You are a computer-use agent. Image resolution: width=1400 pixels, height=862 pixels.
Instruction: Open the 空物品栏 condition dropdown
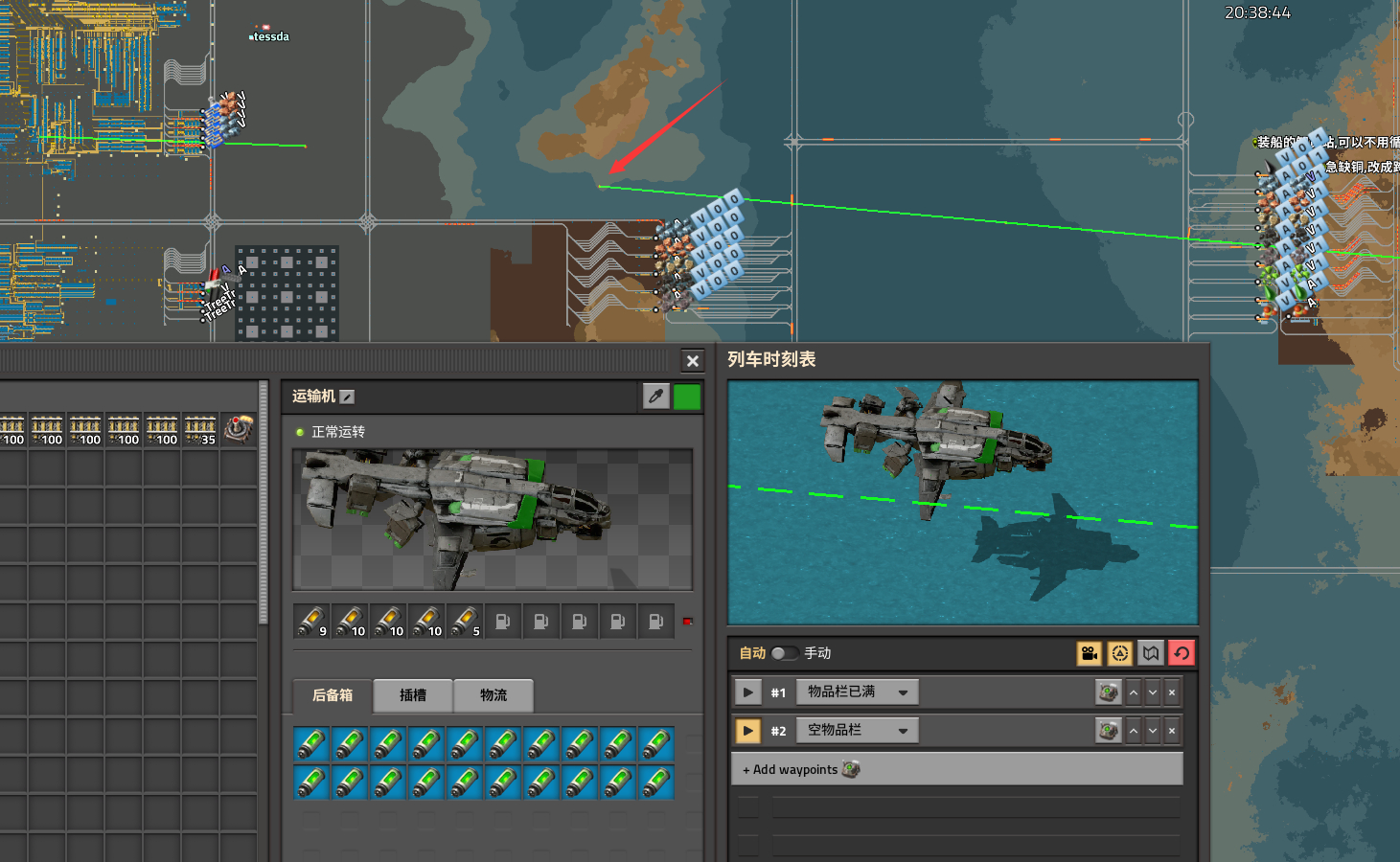(858, 730)
